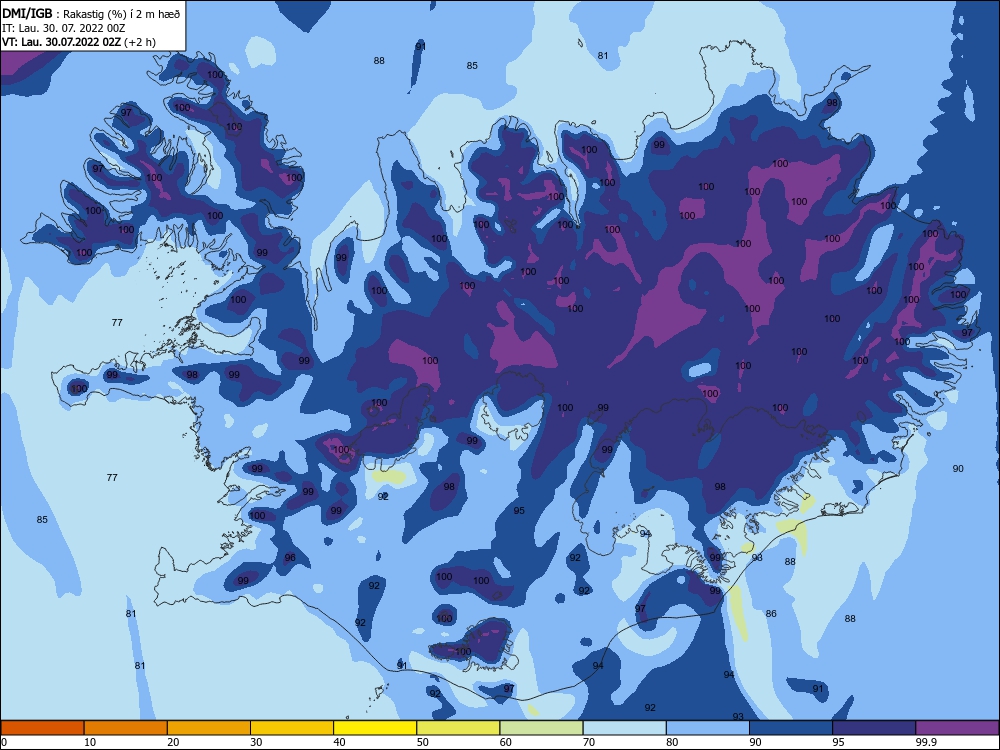
Task: Click the dark indigo 95–99.9 legend swatch
Action: [x=874, y=728]
